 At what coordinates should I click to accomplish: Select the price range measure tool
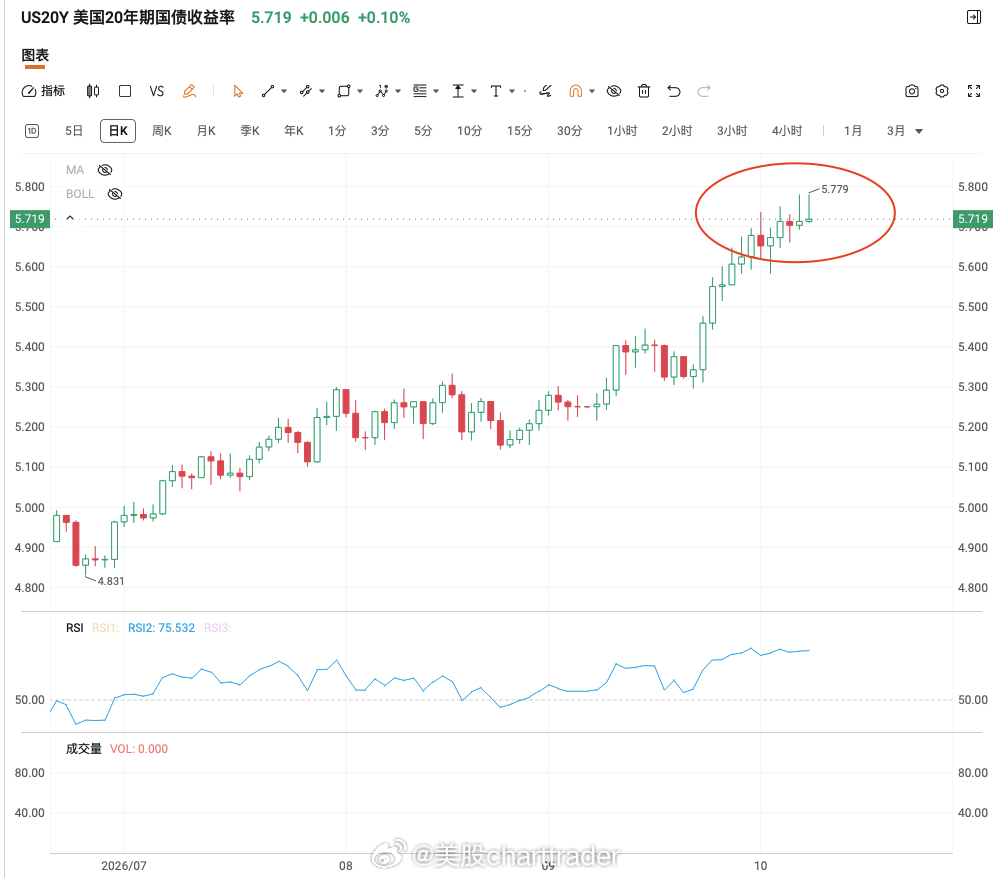click(458, 91)
